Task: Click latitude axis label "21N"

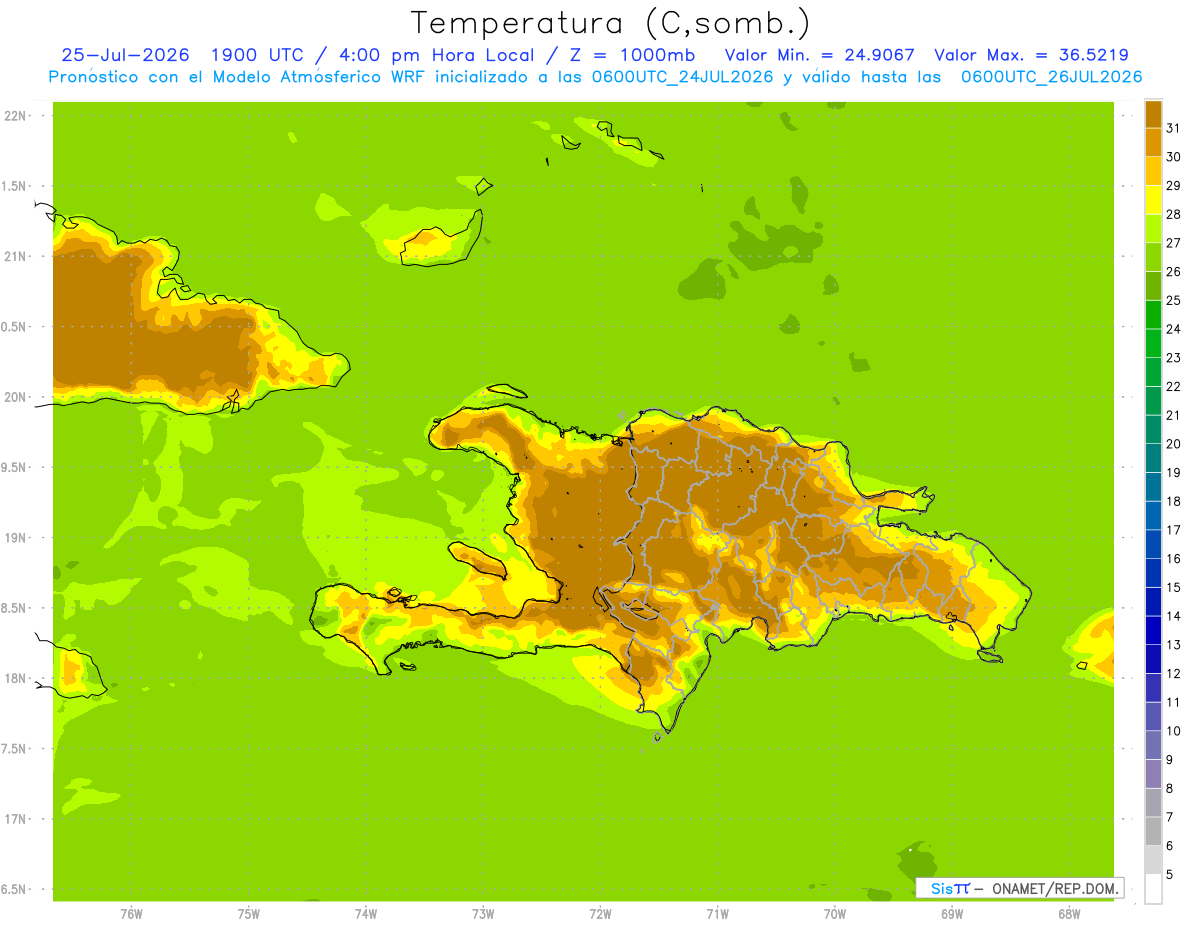Action: [15, 256]
